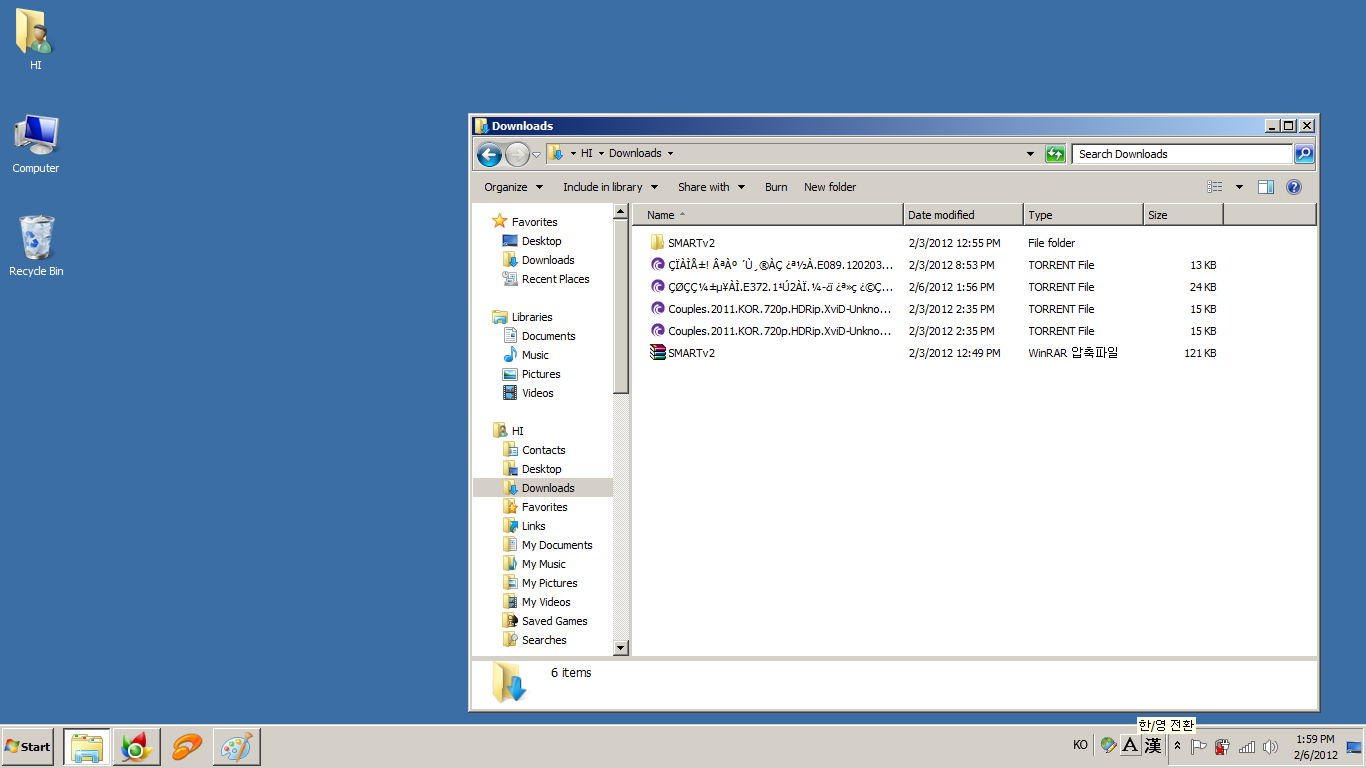The image size is (1366, 768).
Task: Open Contacts folder
Action: (x=543, y=450)
